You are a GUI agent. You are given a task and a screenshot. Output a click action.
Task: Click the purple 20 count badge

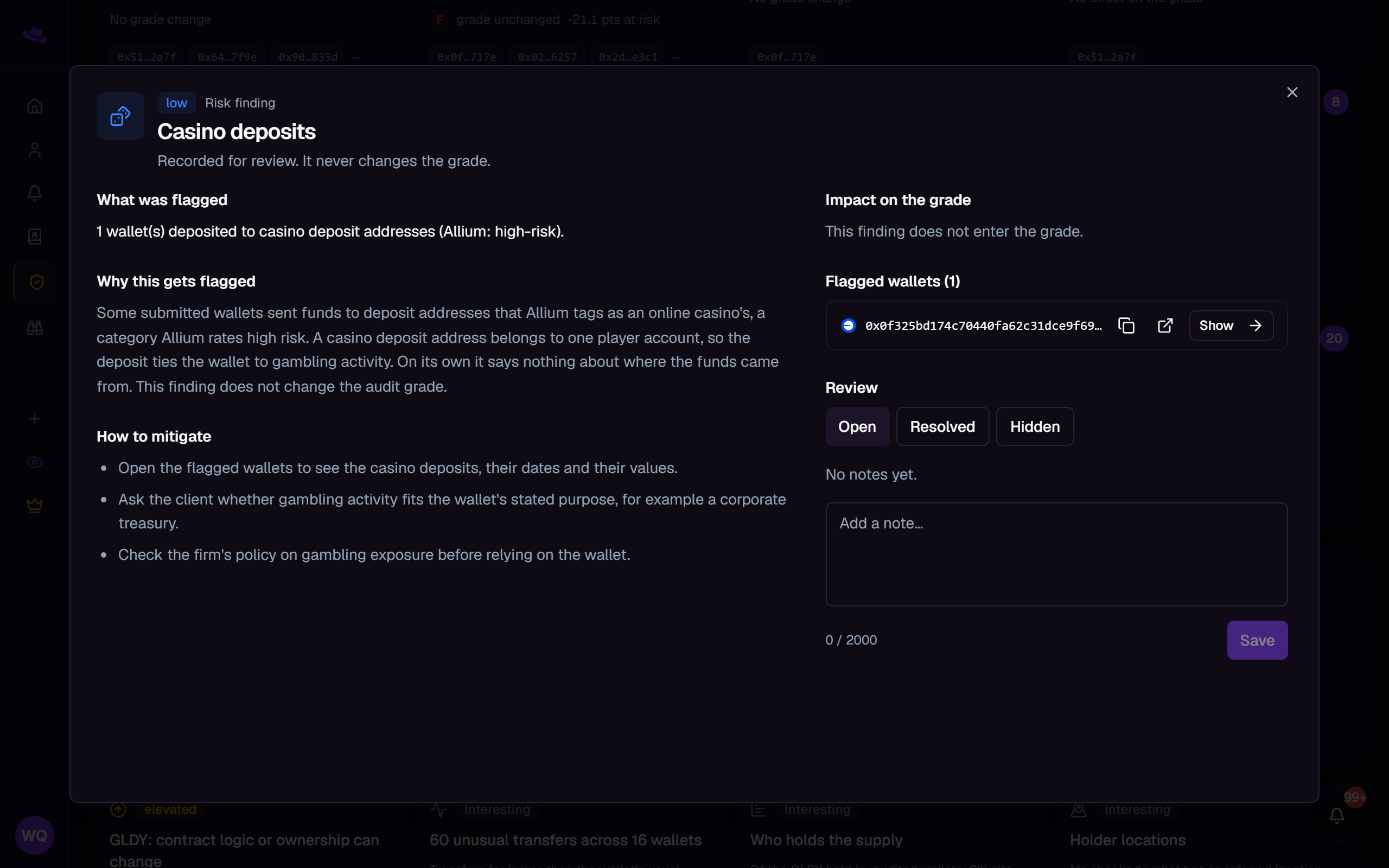pyautogui.click(x=1334, y=339)
